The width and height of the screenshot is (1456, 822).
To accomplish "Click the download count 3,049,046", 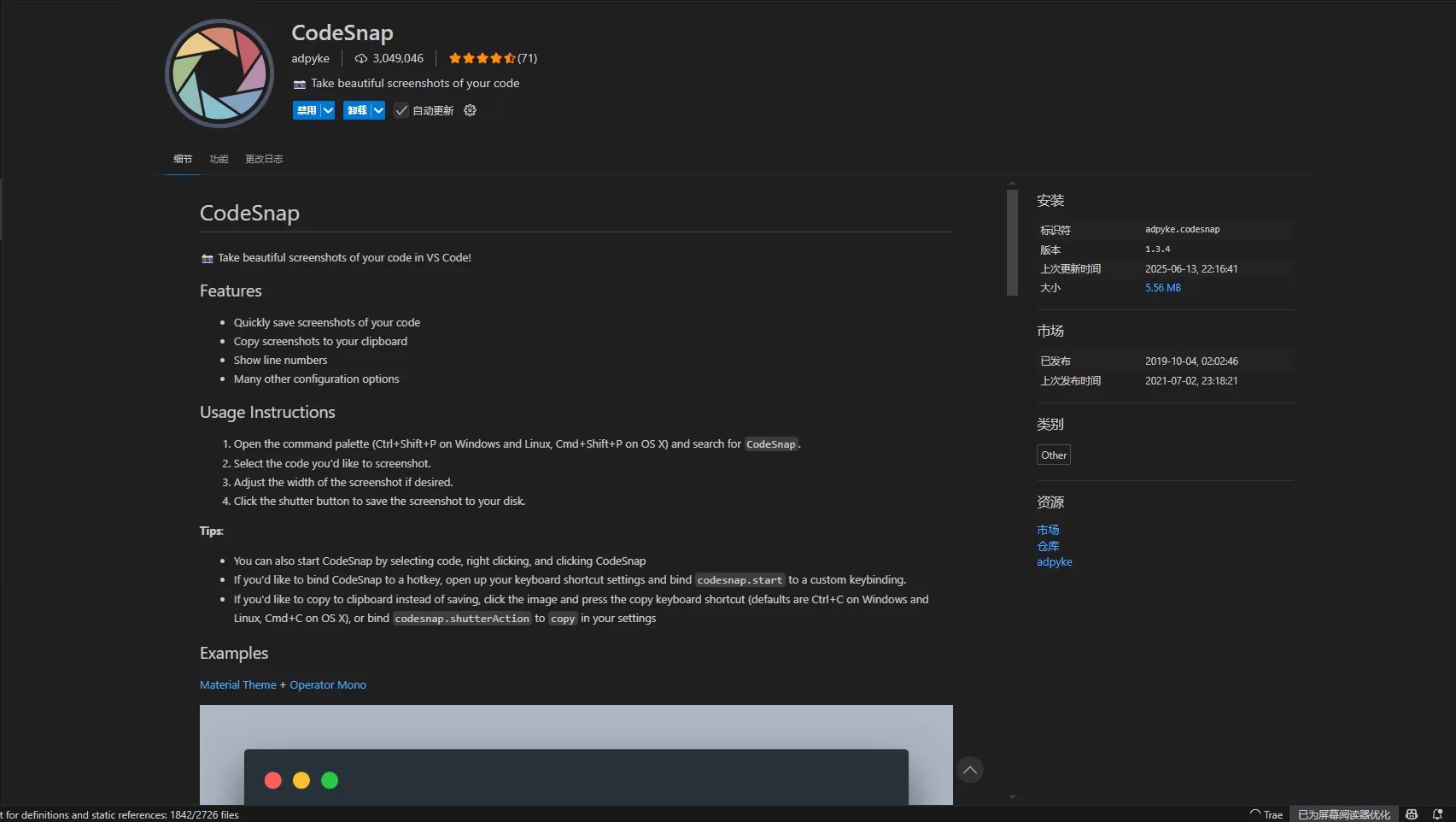I will pyautogui.click(x=389, y=58).
